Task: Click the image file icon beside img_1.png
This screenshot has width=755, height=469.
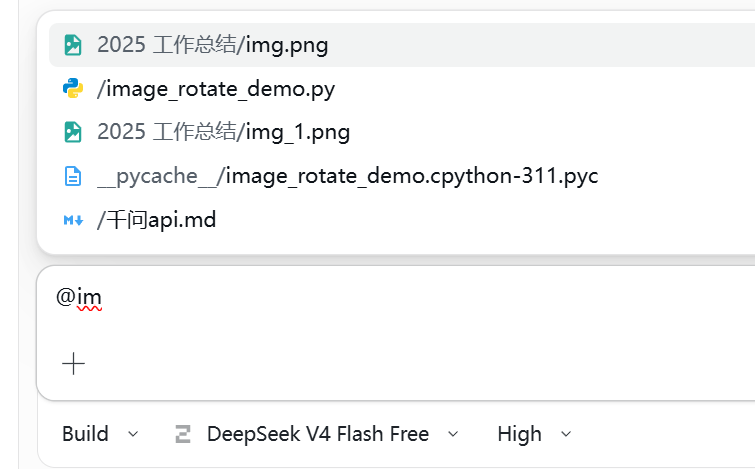Action: pos(73,132)
